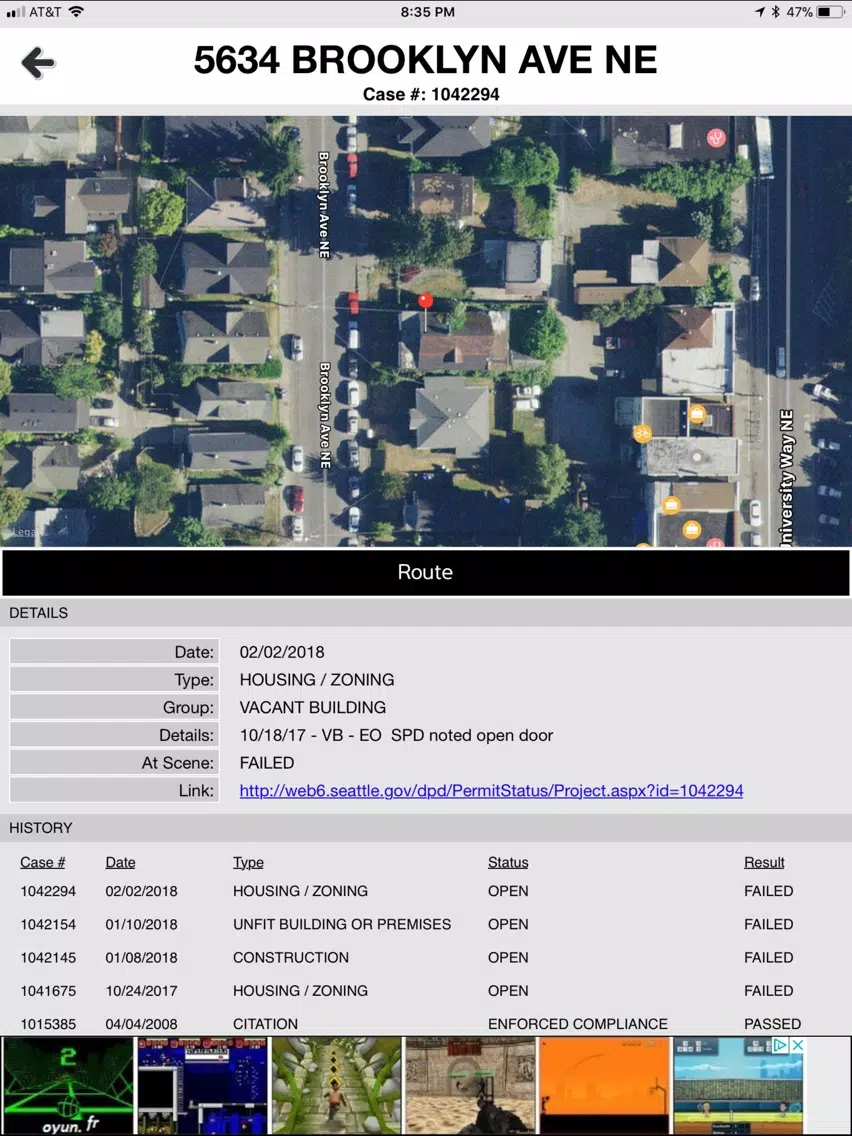Select the orange bicycle map marker
This screenshot has height=1136, width=852.
point(642,433)
